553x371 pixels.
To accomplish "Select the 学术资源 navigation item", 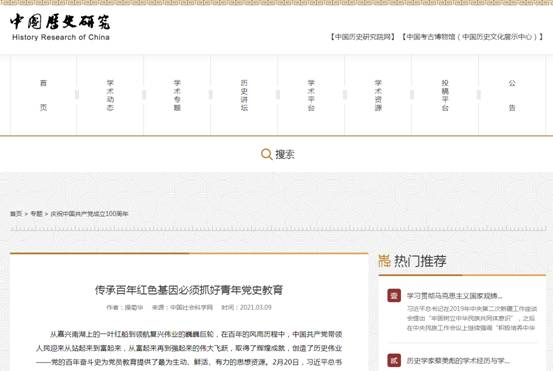I will [378, 95].
